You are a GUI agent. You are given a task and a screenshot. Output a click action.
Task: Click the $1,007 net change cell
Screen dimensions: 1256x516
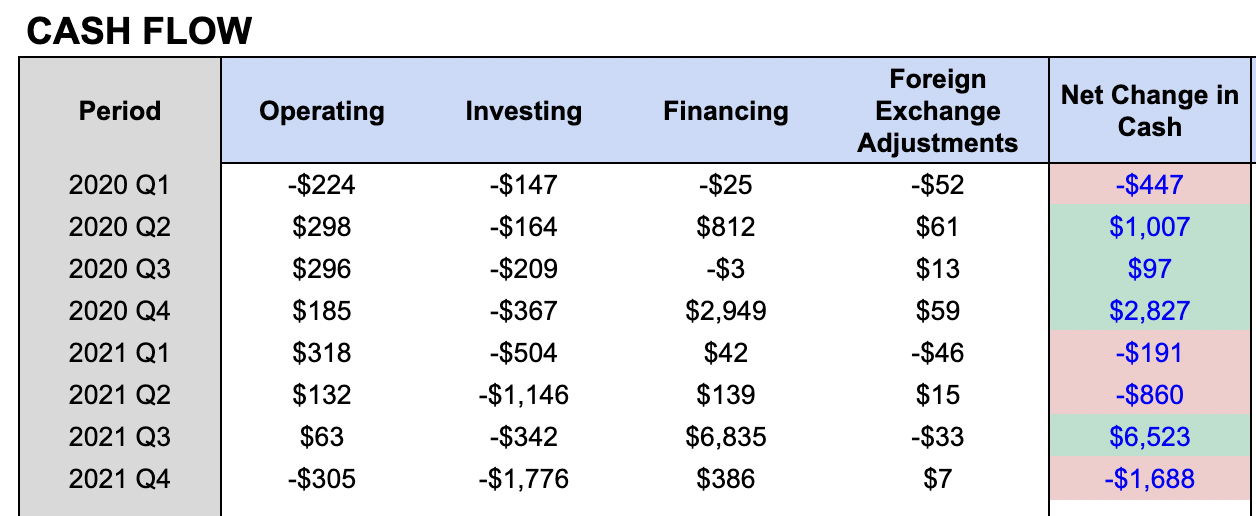click(x=1150, y=227)
